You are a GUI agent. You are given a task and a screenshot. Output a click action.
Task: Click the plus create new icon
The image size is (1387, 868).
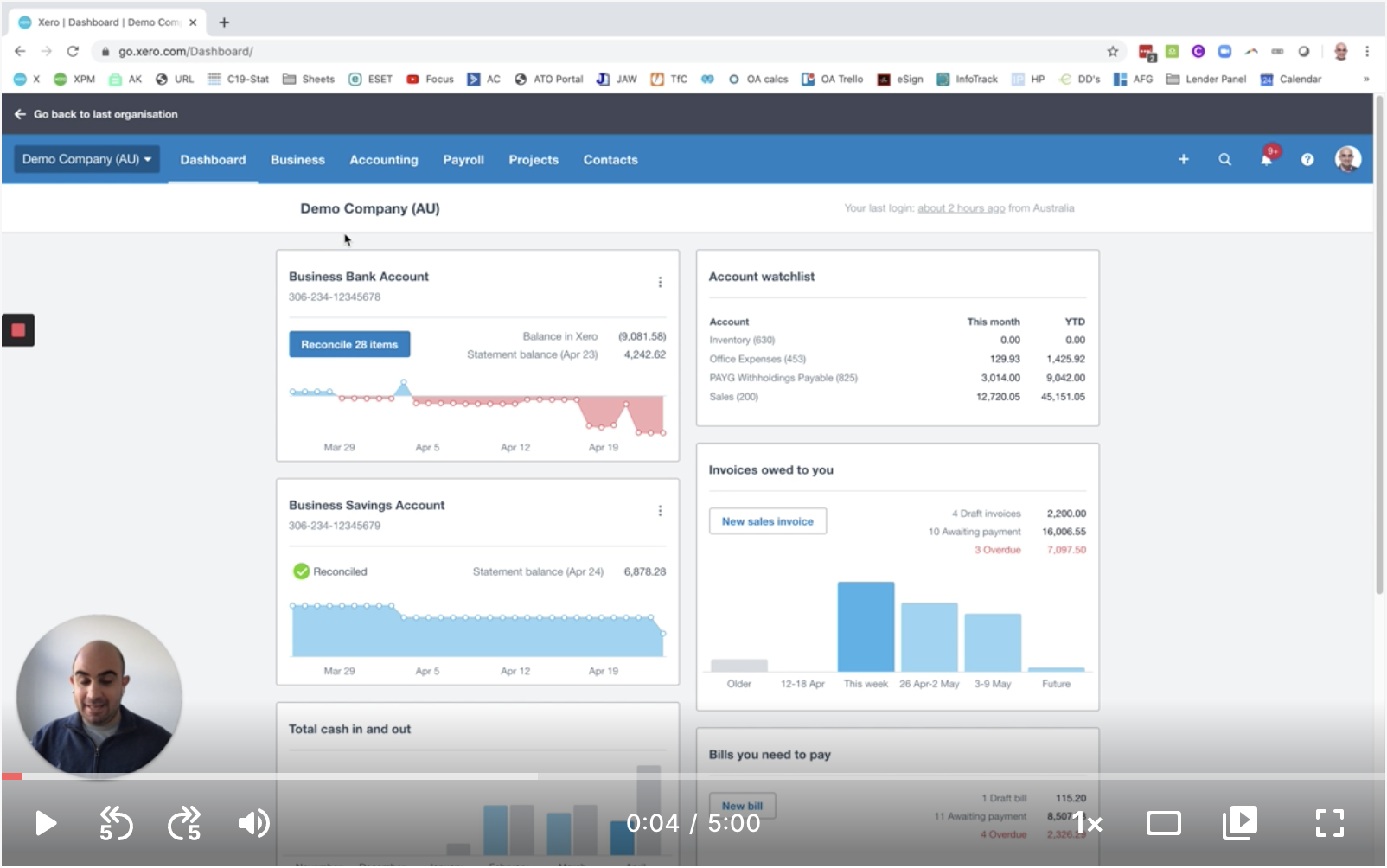(1183, 159)
